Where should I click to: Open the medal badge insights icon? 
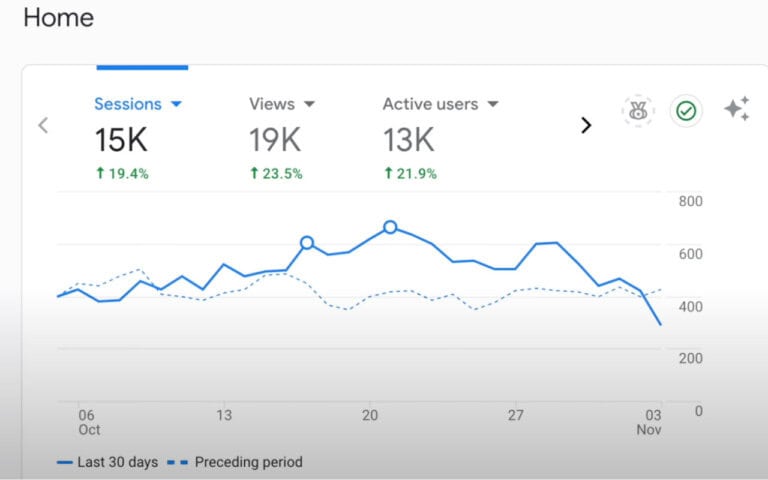[638, 111]
